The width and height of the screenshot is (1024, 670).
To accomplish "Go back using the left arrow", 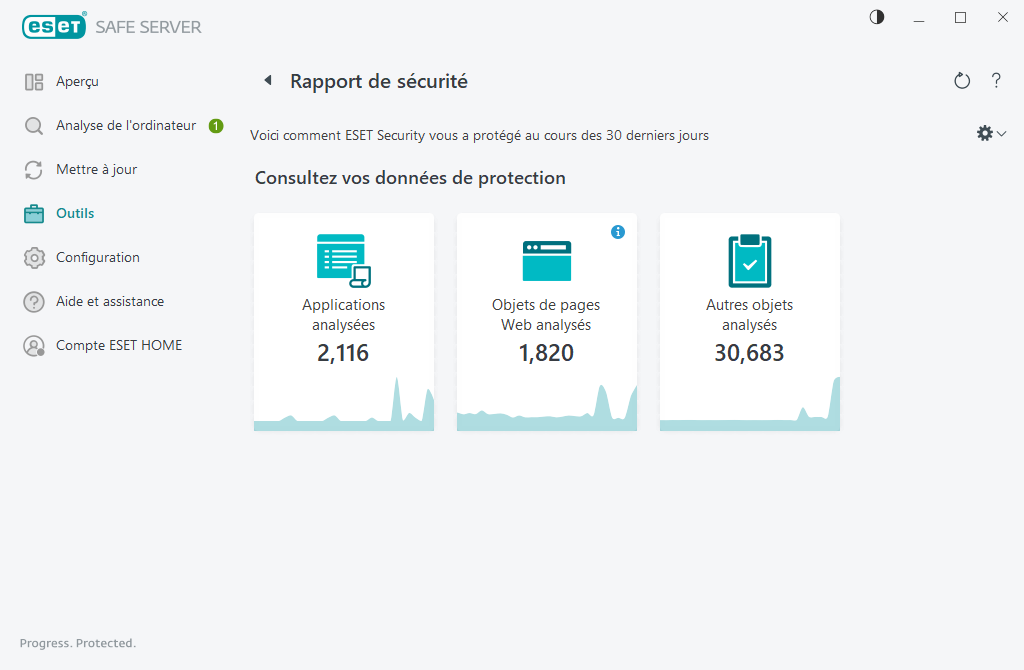I will click(x=268, y=79).
